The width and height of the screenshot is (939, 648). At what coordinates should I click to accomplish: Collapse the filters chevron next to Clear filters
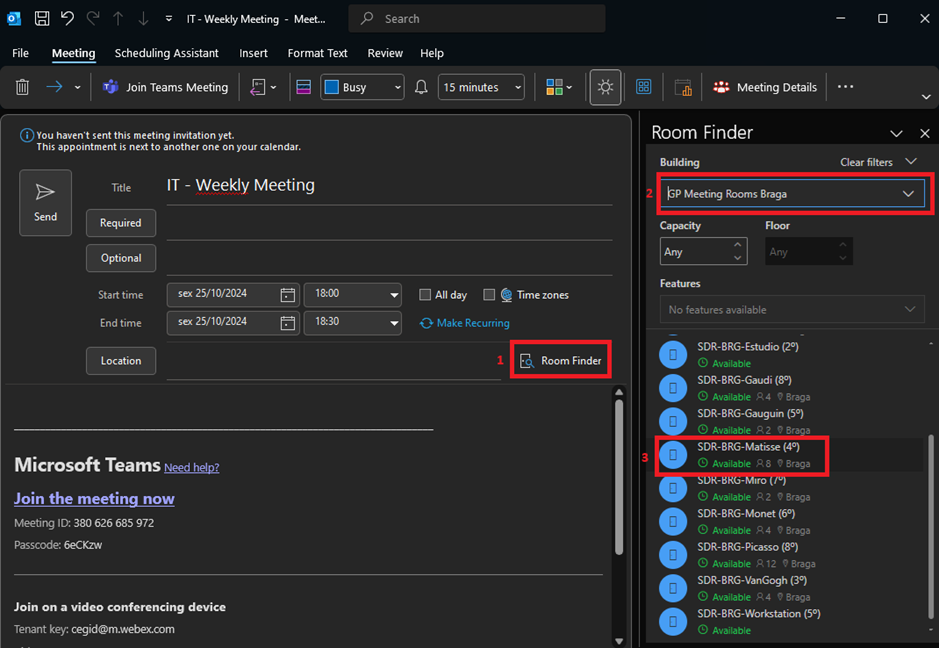coord(911,162)
